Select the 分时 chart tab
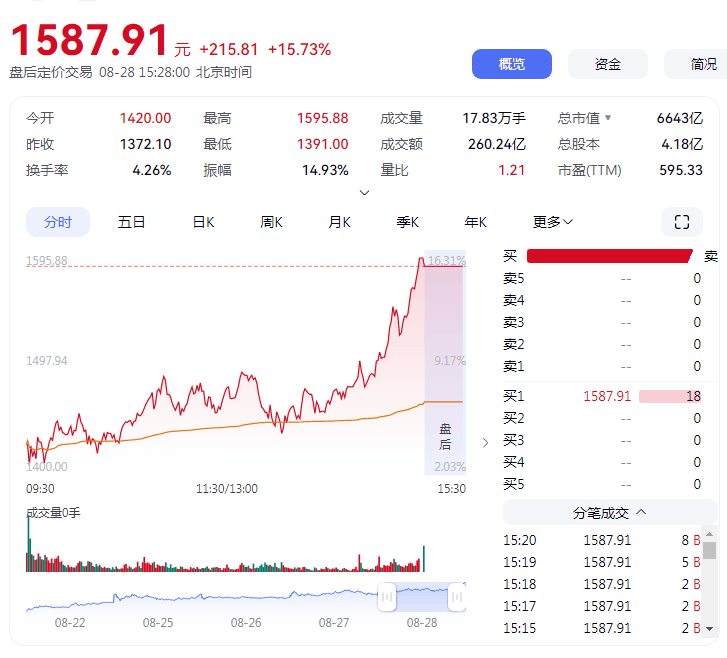This screenshot has width=727, height=658. pyautogui.click(x=58, y=222)
